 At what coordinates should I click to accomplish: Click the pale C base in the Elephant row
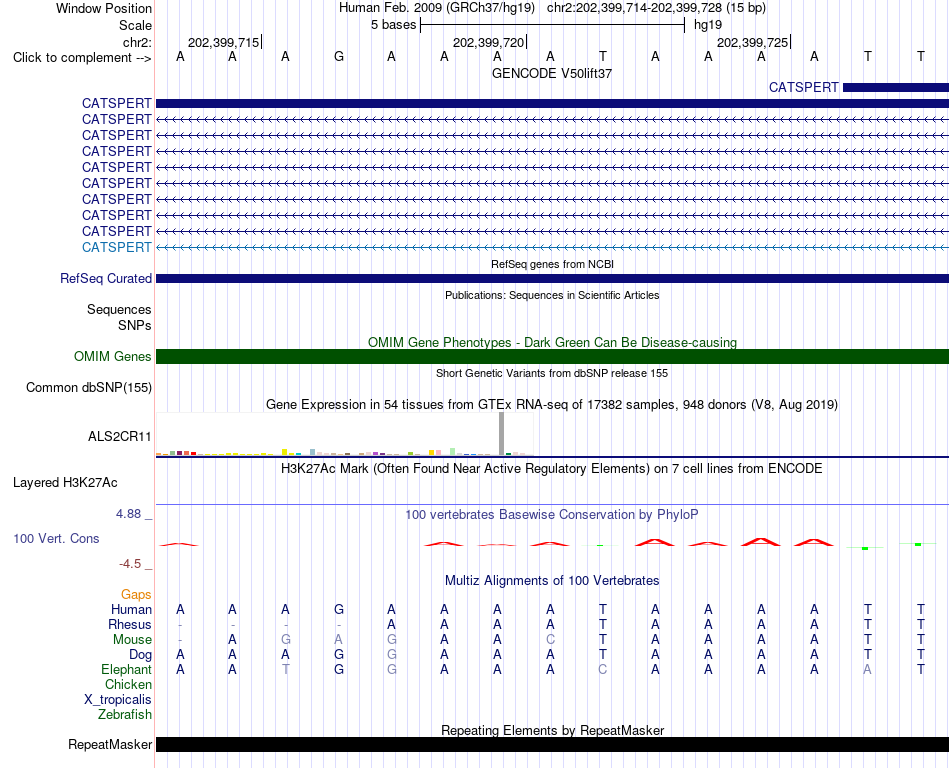[603, 669]
